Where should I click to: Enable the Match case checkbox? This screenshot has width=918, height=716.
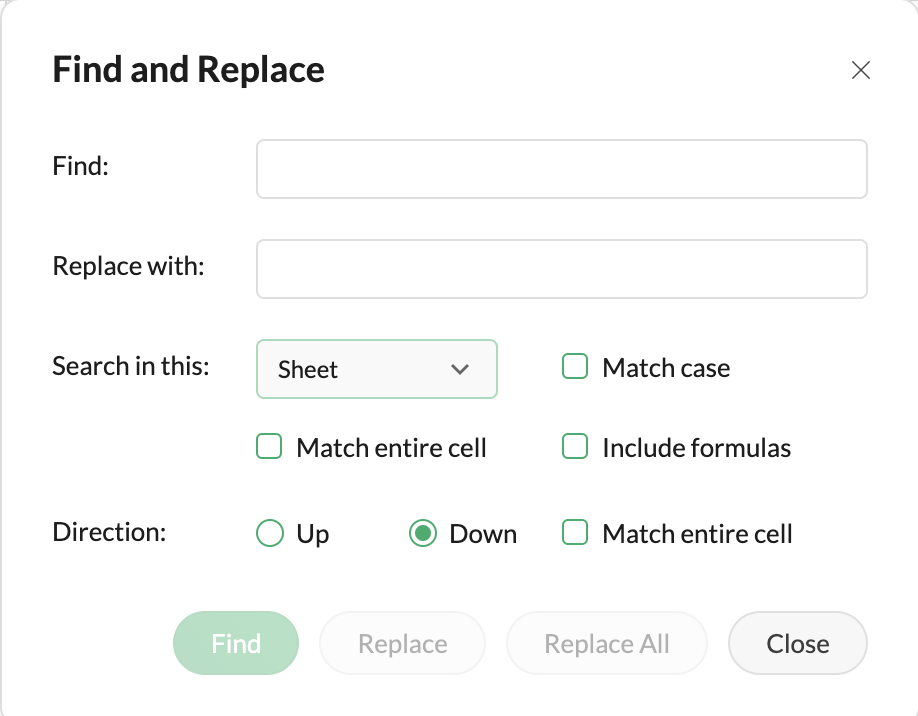pyautogui.click(x=575, y=367)
